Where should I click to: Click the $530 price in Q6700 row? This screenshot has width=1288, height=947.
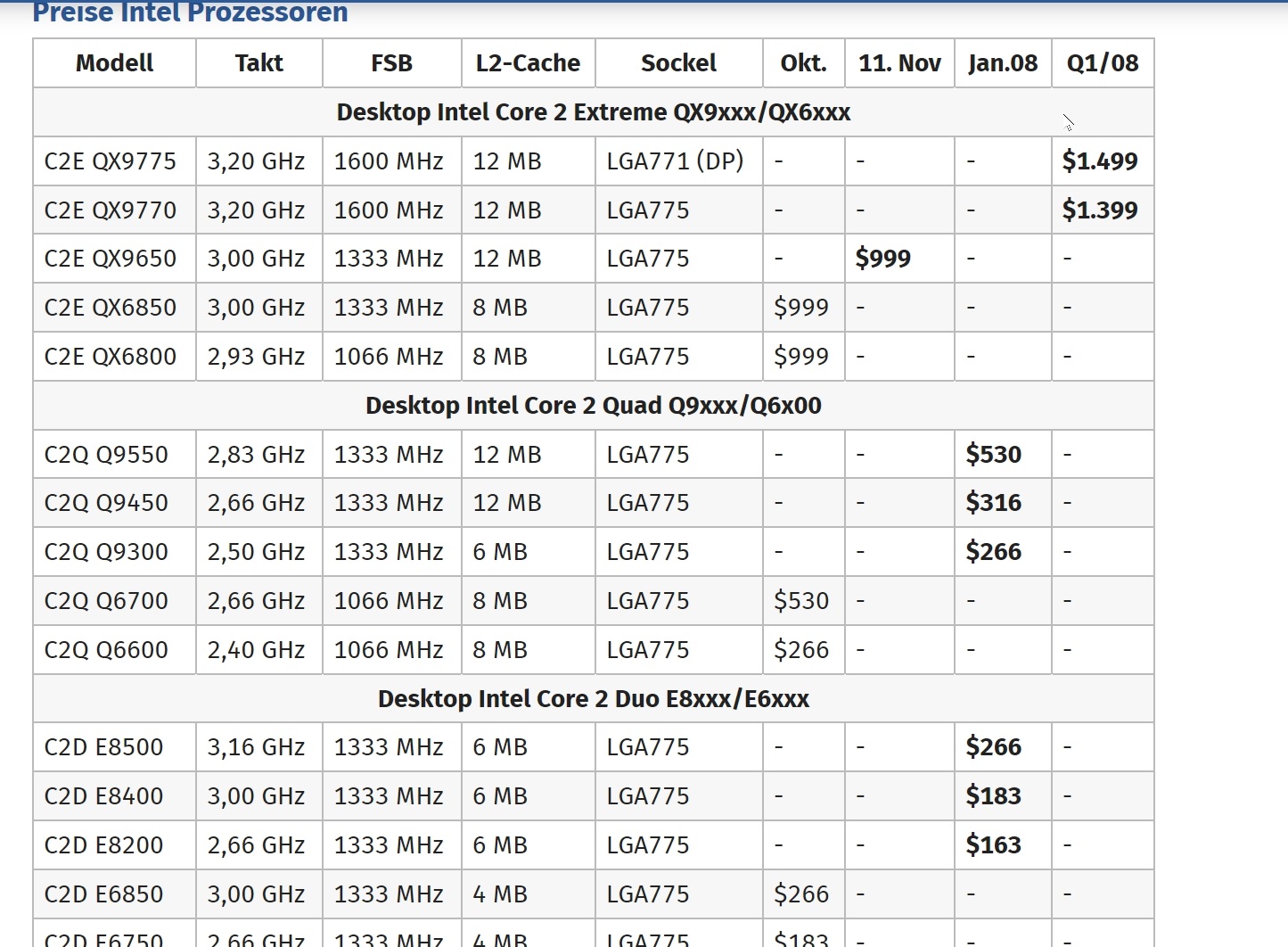point(801,601)
